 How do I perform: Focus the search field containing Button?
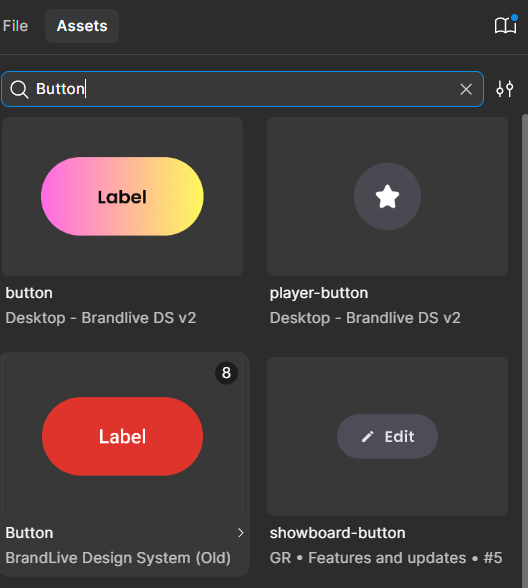[x=242, y=89]
